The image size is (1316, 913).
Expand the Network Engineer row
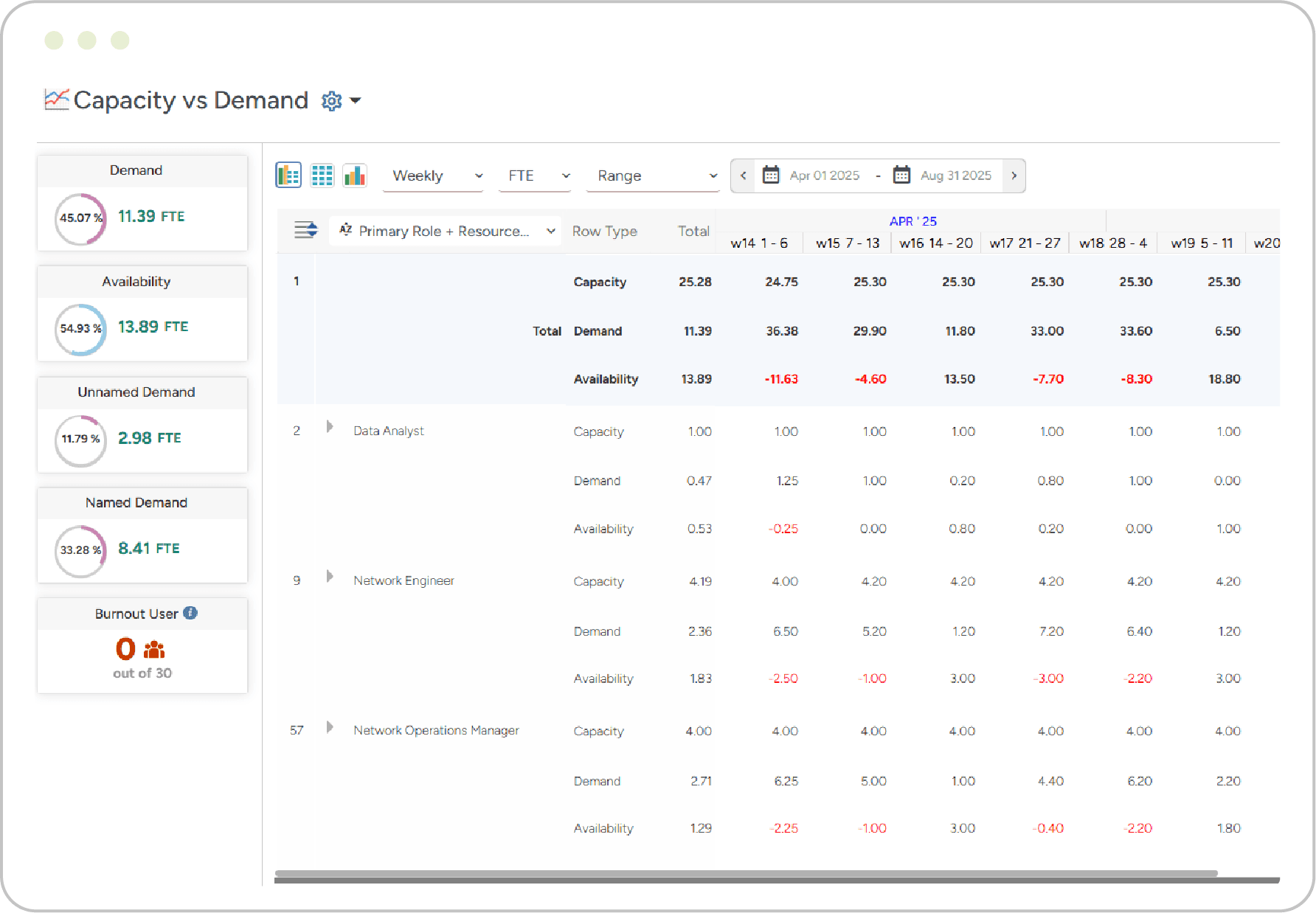click(330, 577)
